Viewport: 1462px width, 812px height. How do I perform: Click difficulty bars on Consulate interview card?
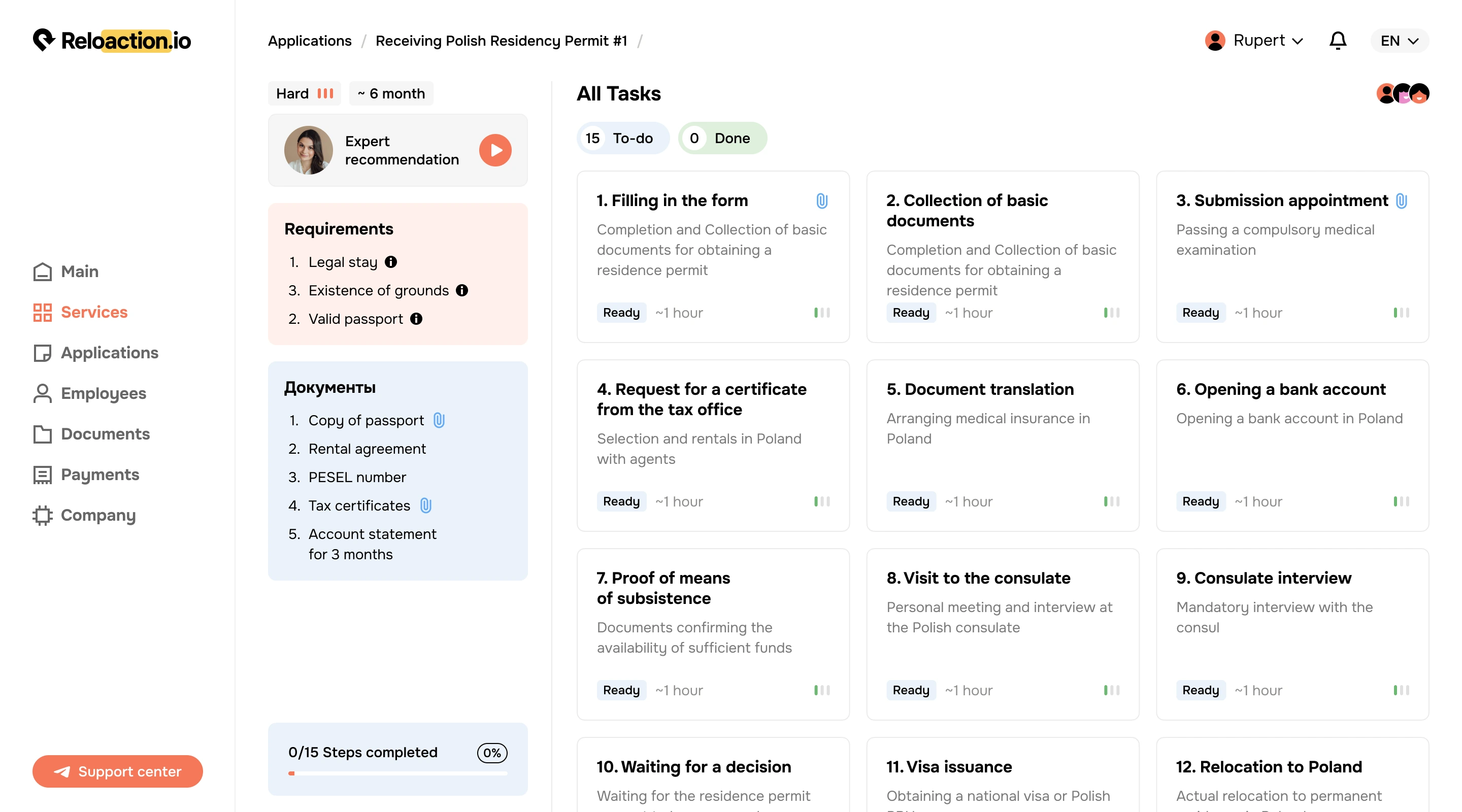click(x=1401, y=690)
